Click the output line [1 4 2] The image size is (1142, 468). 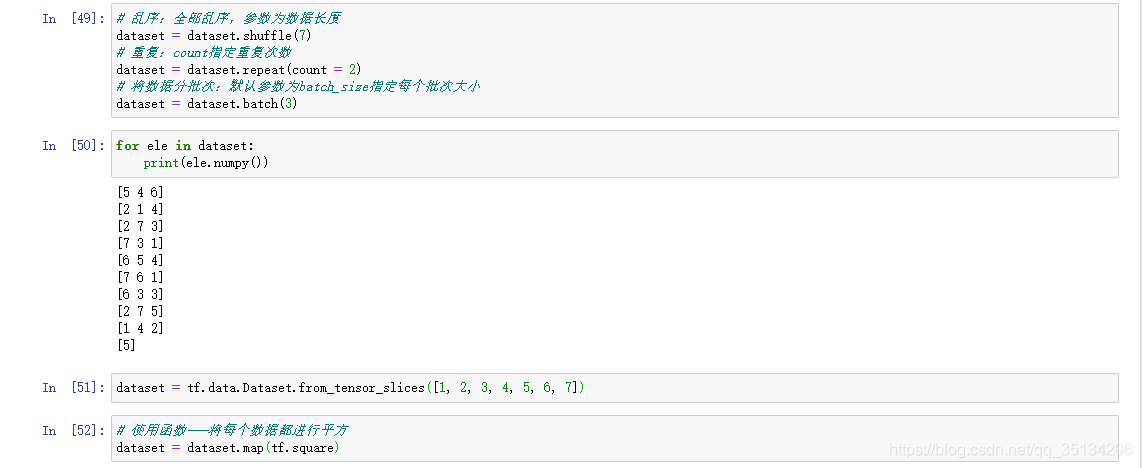(x=140, y=329)
